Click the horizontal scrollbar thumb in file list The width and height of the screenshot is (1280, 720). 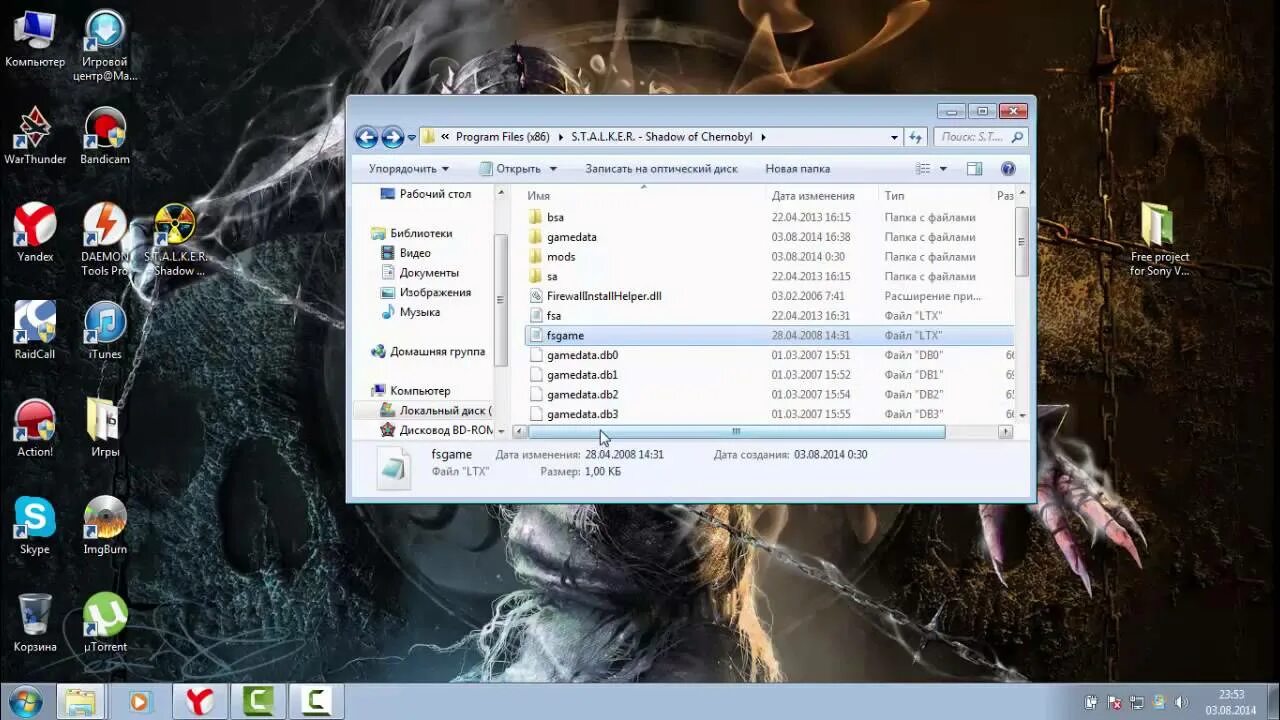coord(736,432)
